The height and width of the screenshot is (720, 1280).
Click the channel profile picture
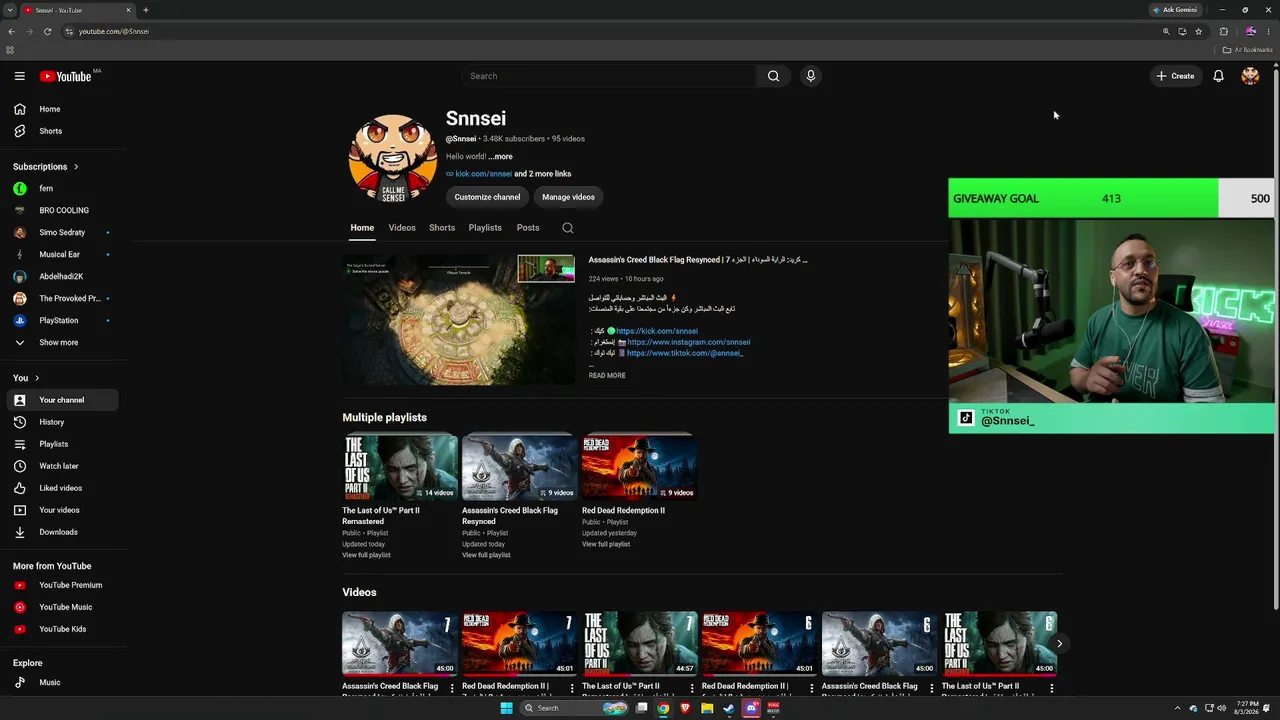[393, 159]
